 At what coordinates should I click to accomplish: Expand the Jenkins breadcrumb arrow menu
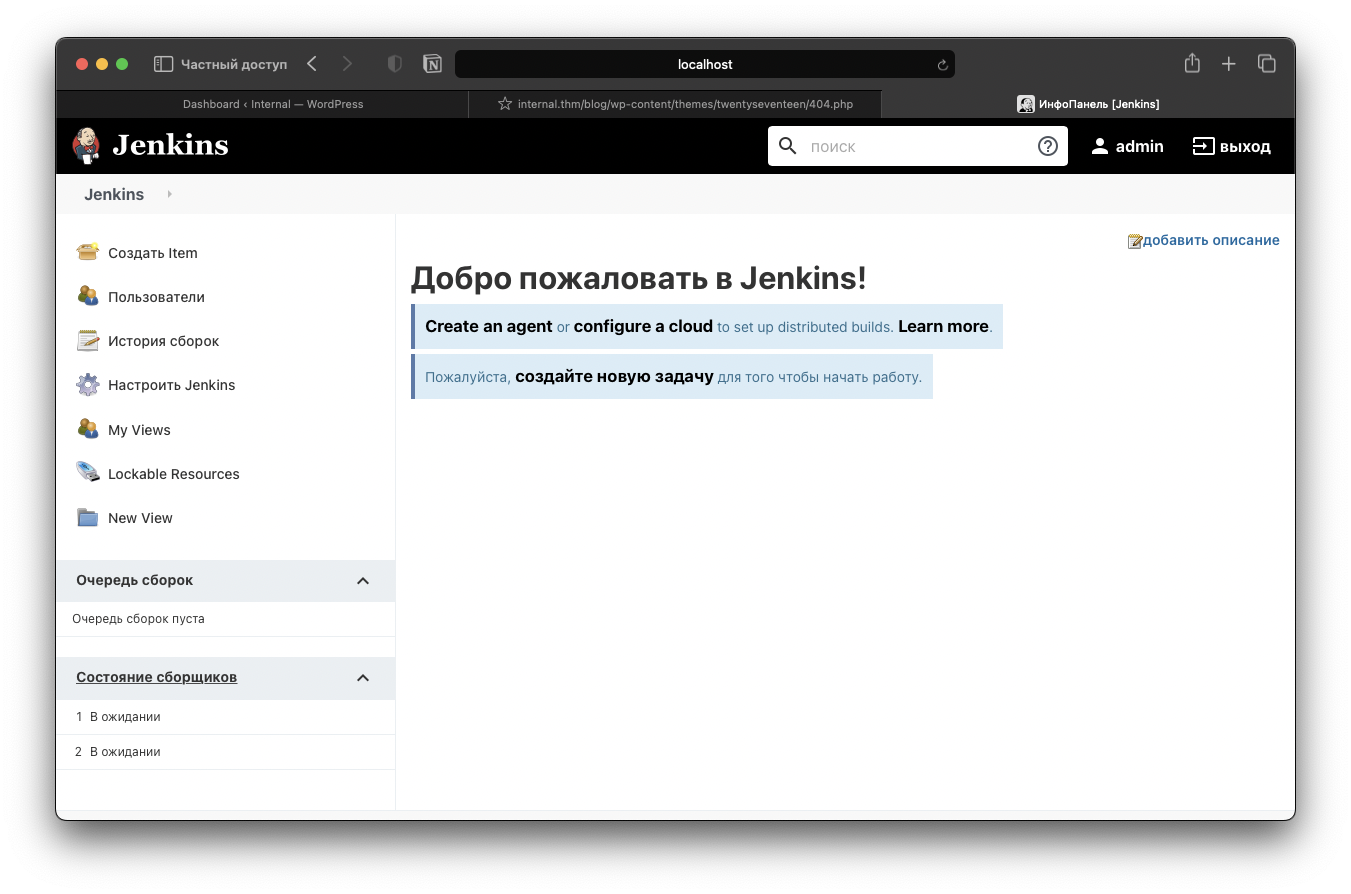tap(170, 194)
